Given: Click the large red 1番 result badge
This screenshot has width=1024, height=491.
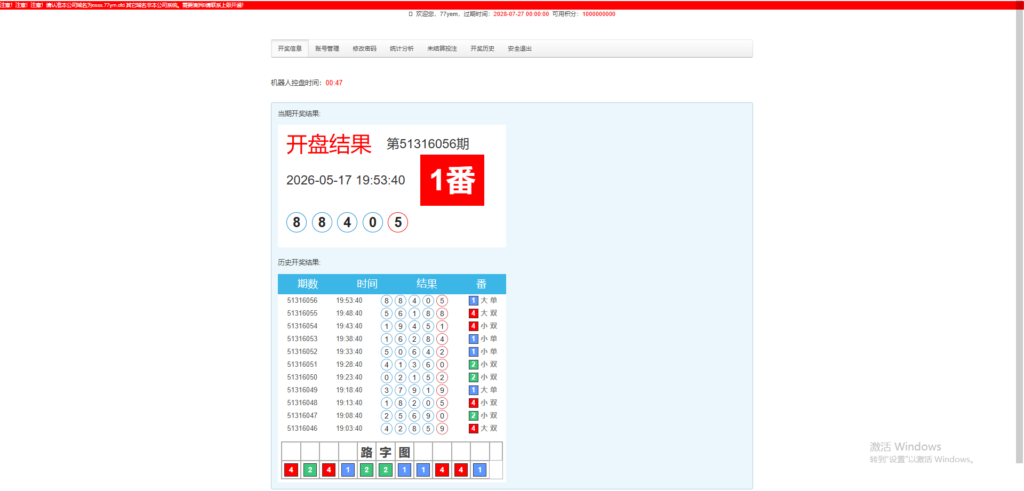Looking at the screenshot, I should [452, 180].
